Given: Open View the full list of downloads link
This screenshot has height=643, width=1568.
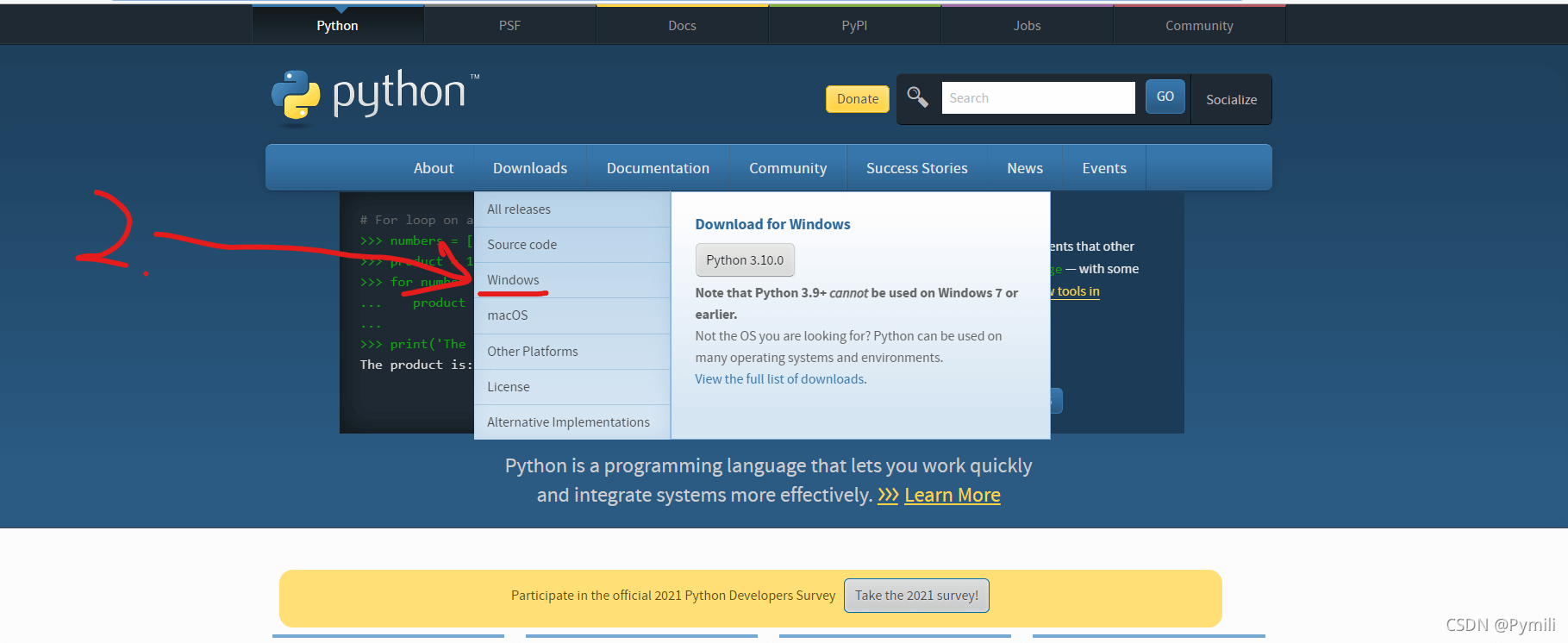Looking at the screenshot, I should click(x=780, y=379).
